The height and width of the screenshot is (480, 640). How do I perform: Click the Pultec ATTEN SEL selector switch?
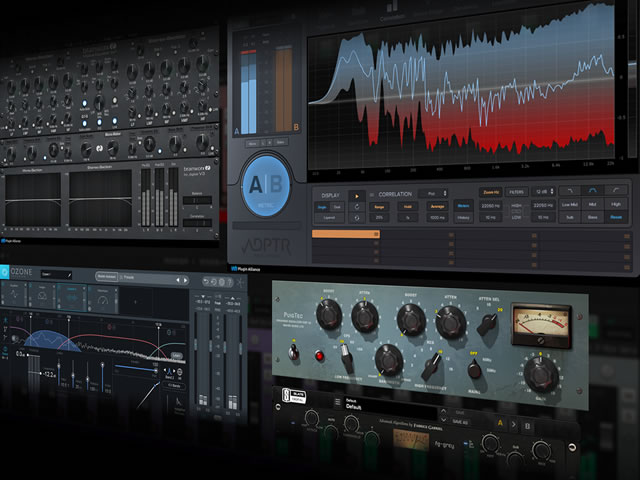coord(487,324)
